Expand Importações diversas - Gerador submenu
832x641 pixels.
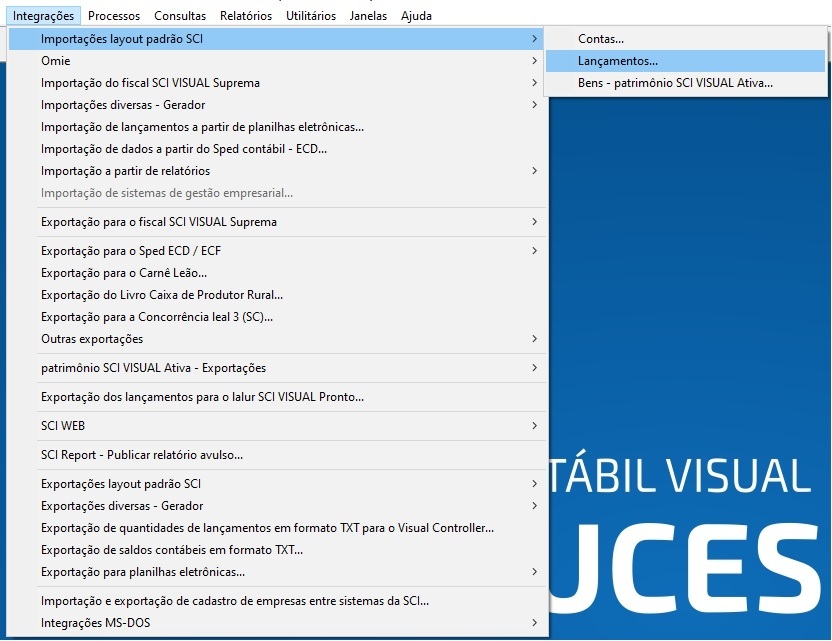[x=123, y=105]
